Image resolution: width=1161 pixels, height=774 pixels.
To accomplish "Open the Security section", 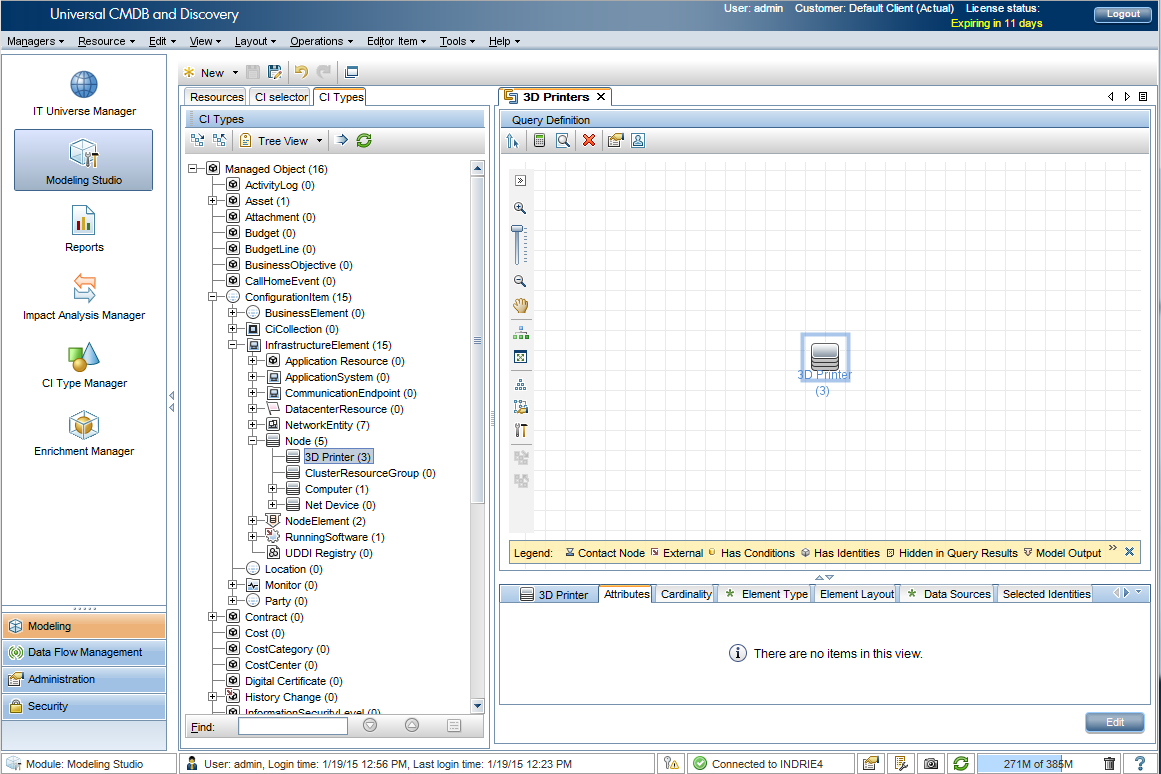I will pos(84,707).
